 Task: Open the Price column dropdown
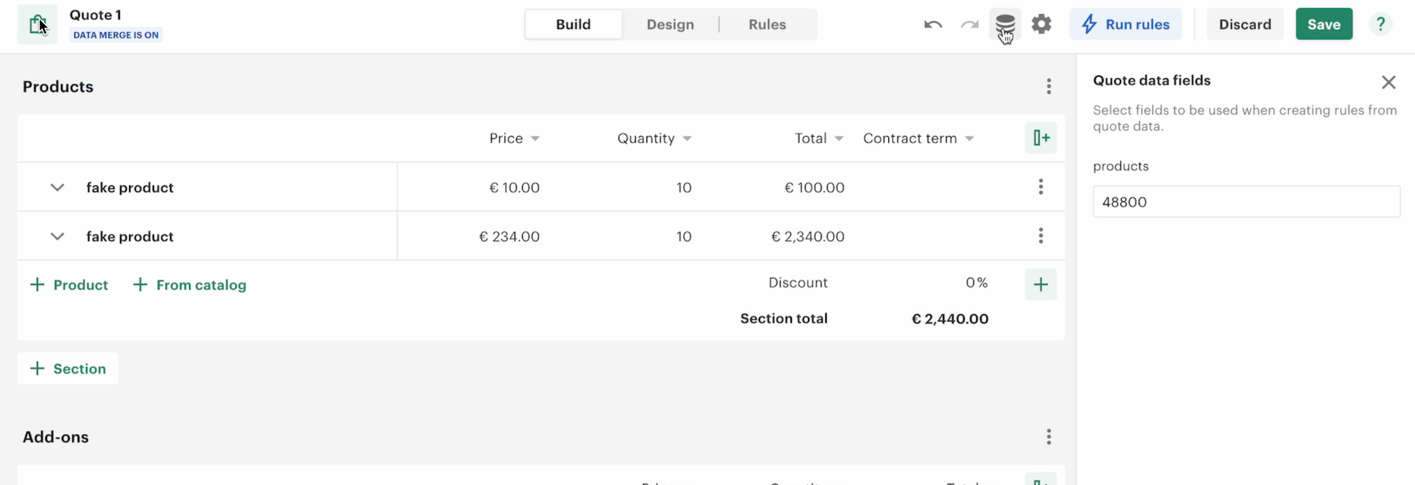pos(535,139)
